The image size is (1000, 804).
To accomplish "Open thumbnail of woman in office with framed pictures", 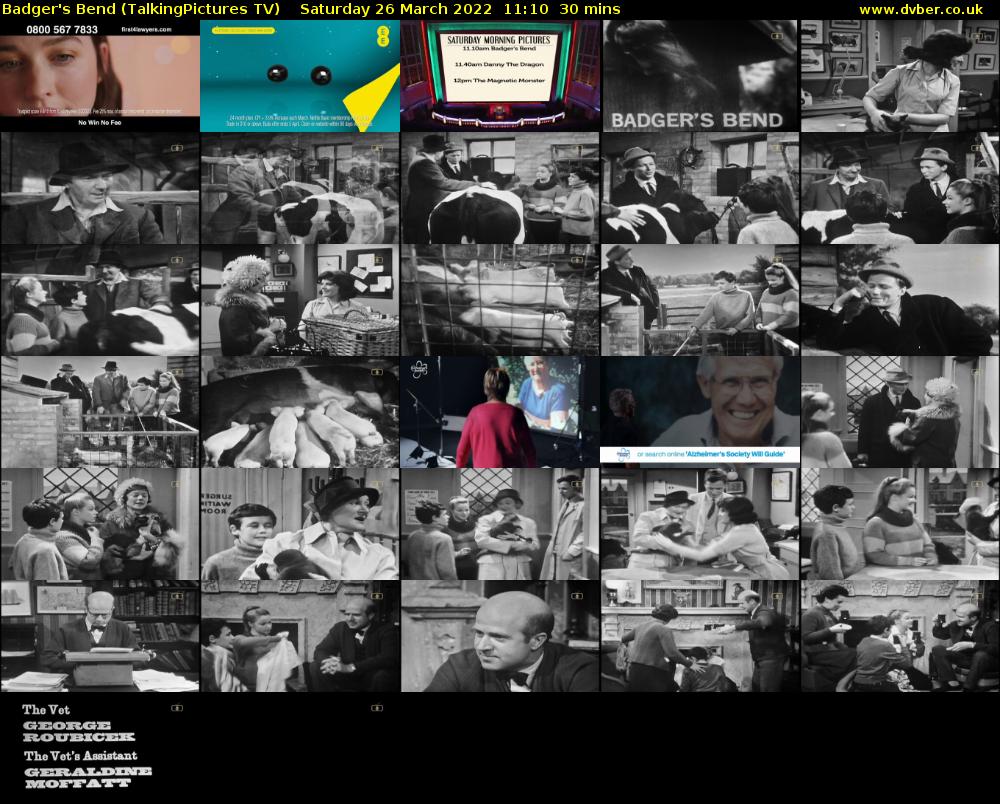I will coord(900,76).
